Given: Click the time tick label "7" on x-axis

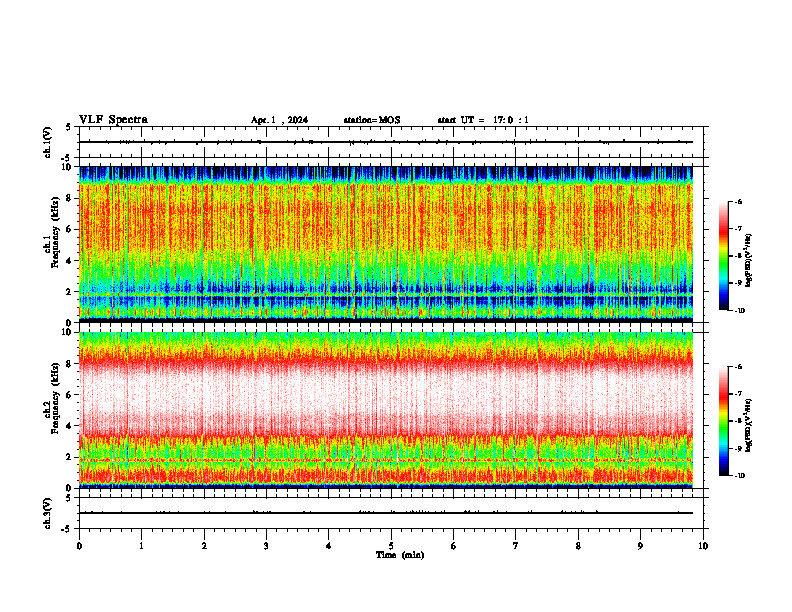Looking at the screenshot, I should (516, 546).
